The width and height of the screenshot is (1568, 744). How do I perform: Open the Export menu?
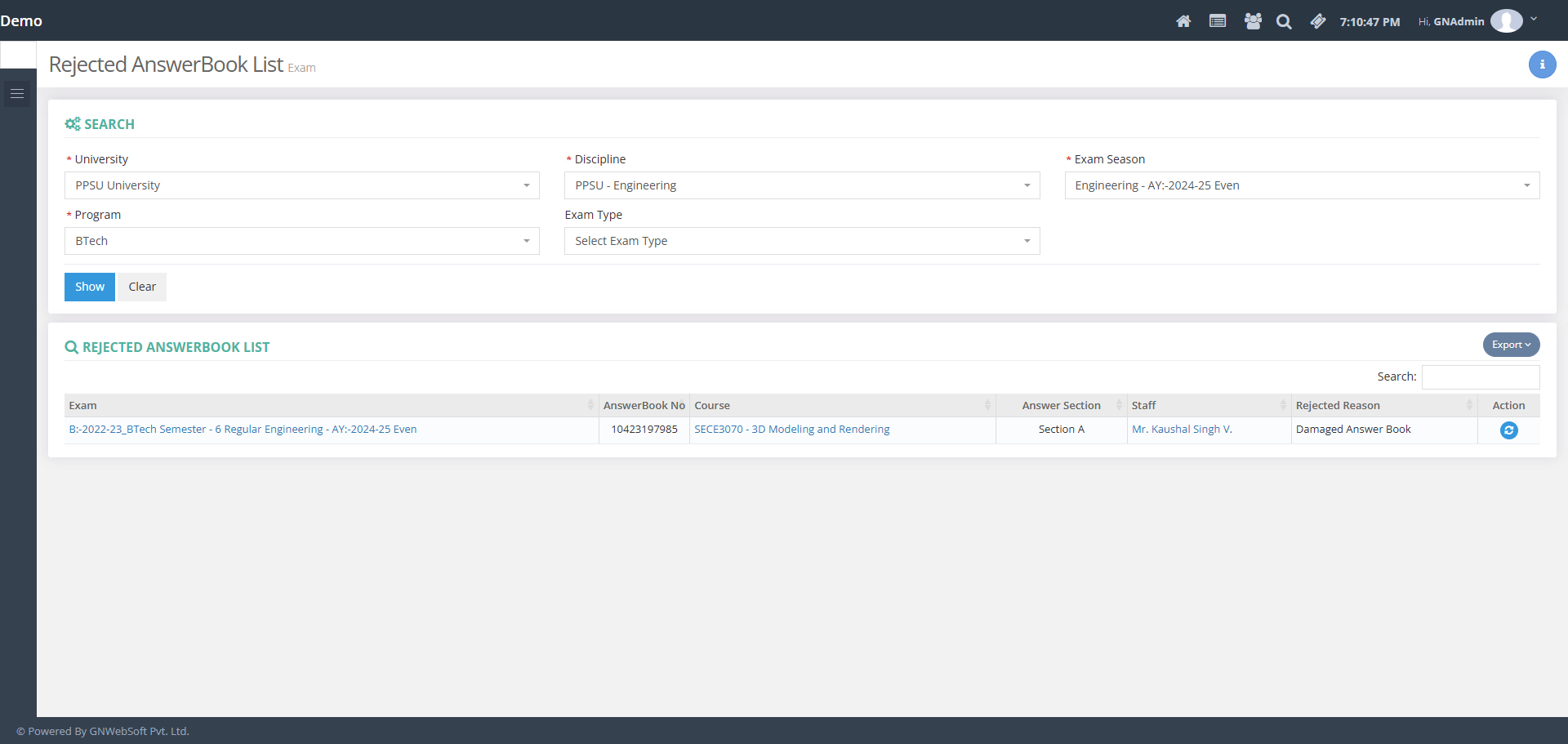(1510, 345)
